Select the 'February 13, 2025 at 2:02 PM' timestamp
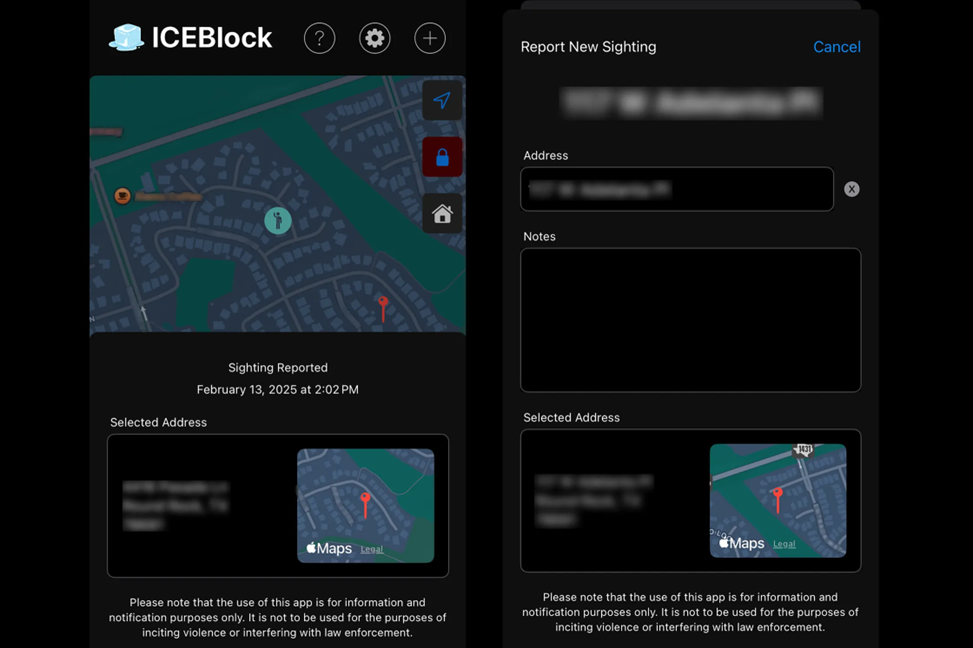This screenshot has width=973, height=648. pos(278,389)
